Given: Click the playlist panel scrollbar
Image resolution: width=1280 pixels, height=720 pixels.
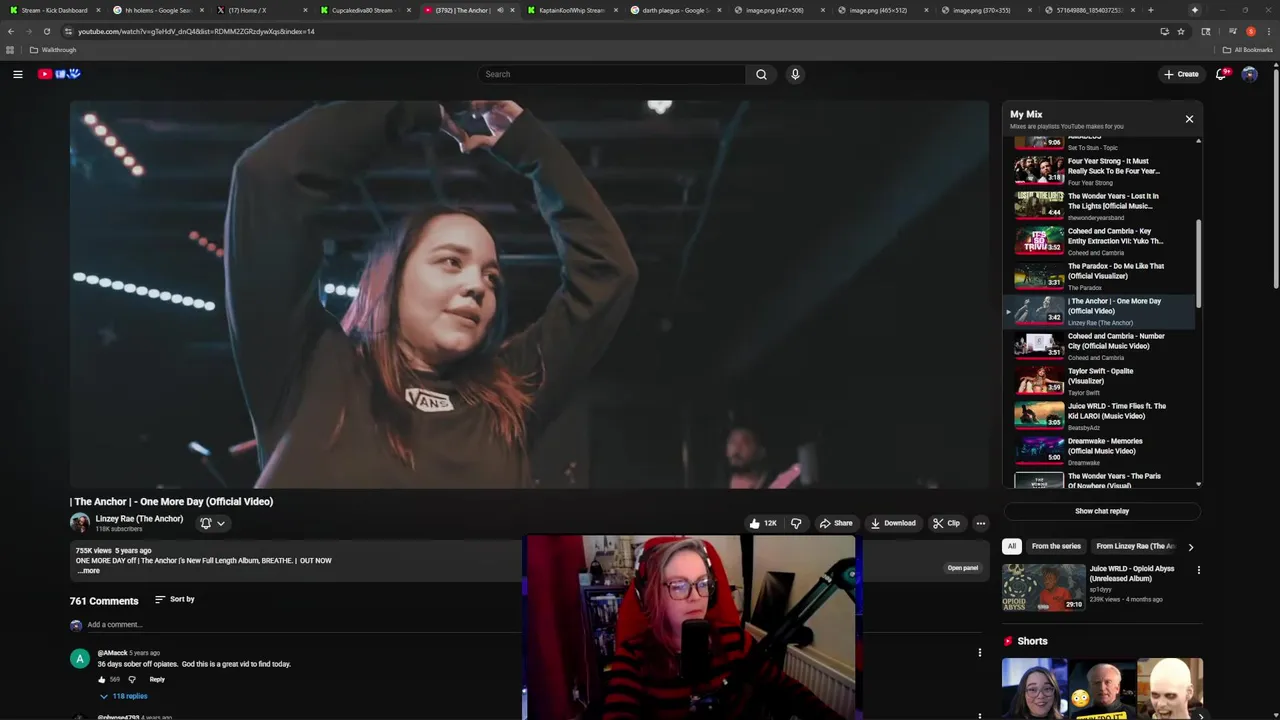Looking at the screenshot, I should click(1198, 262).
